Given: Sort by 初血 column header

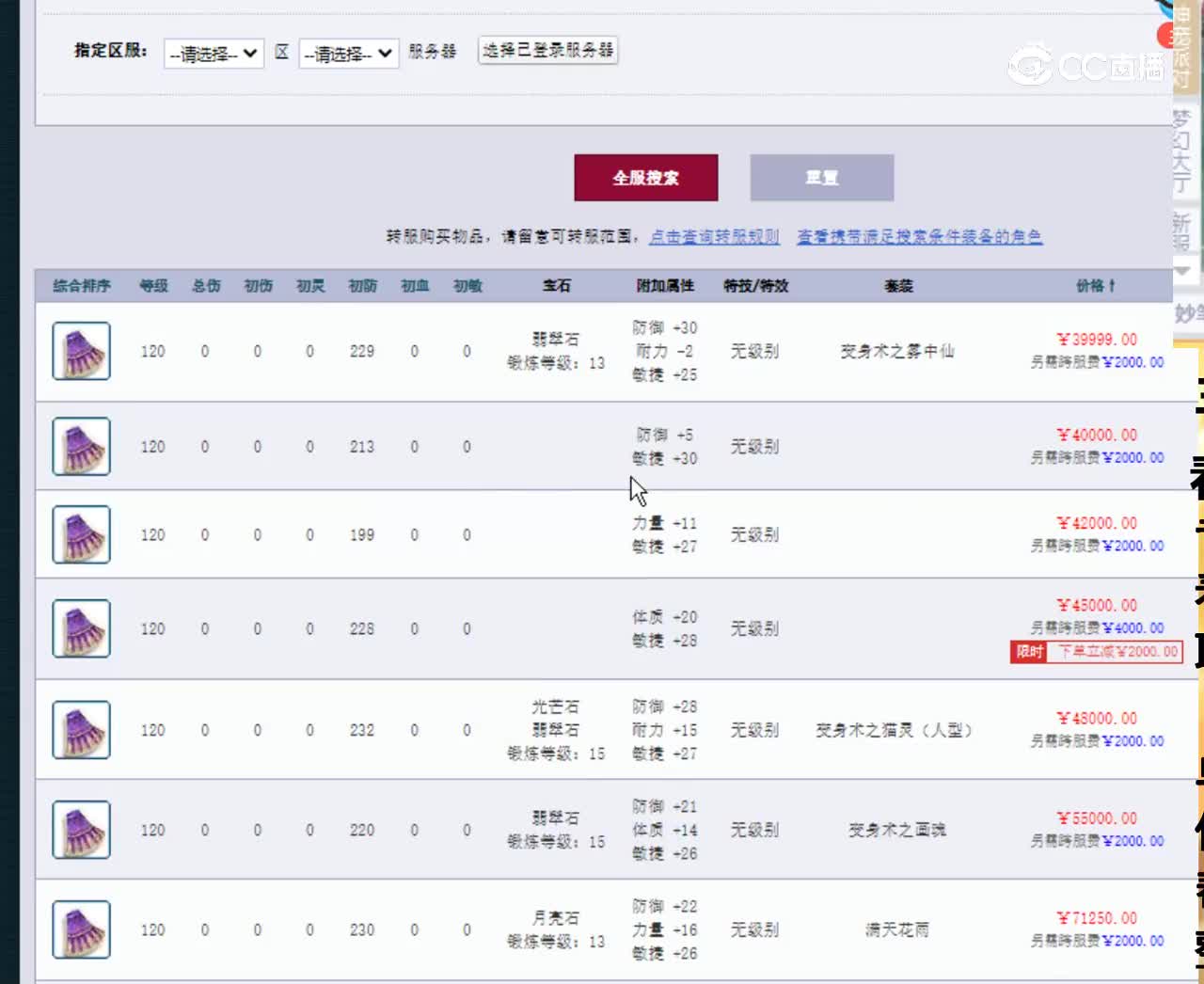Looking at the screenshot, I should pos(415,286).
